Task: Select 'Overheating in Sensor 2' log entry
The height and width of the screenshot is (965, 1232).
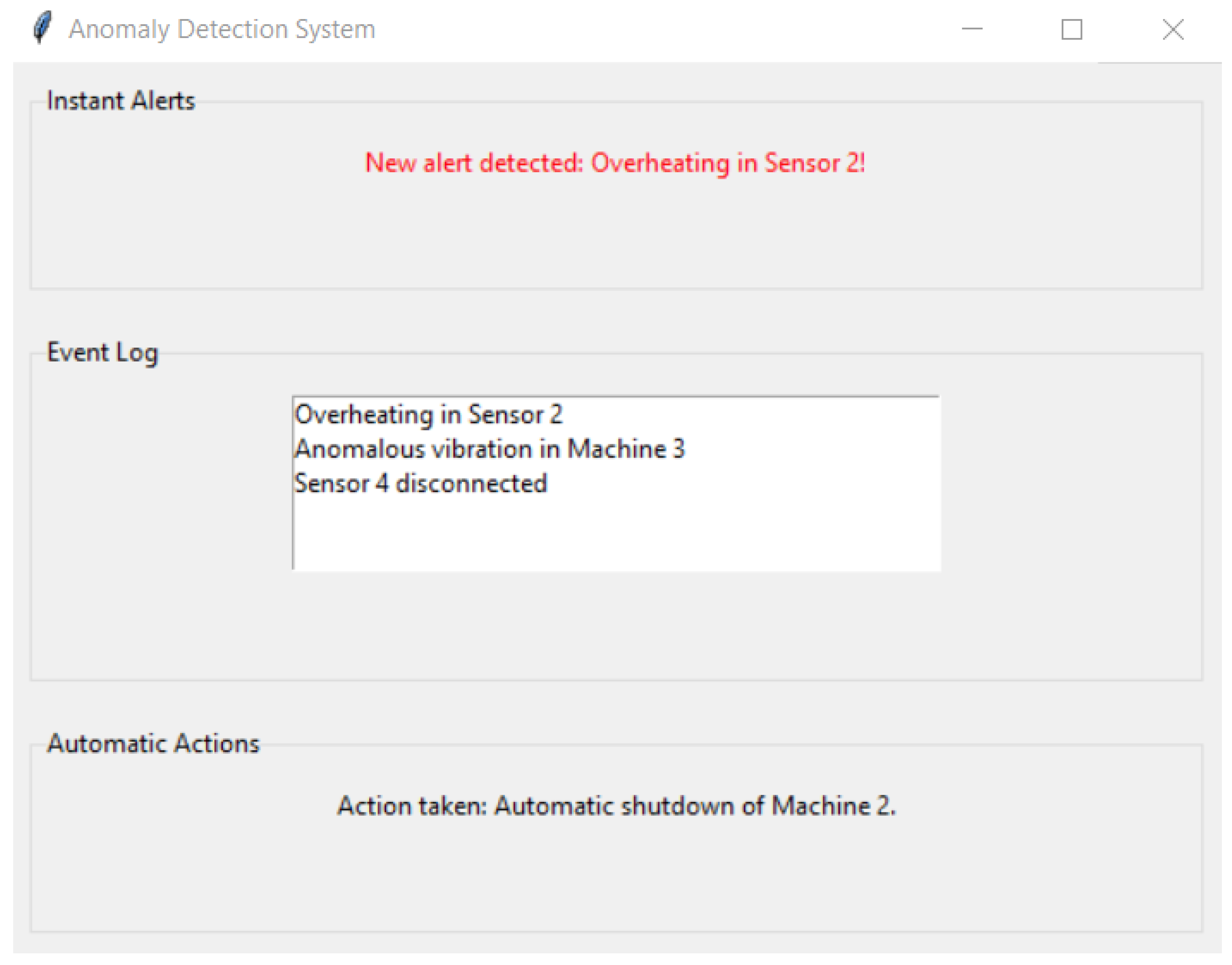Action: [429, 415]
